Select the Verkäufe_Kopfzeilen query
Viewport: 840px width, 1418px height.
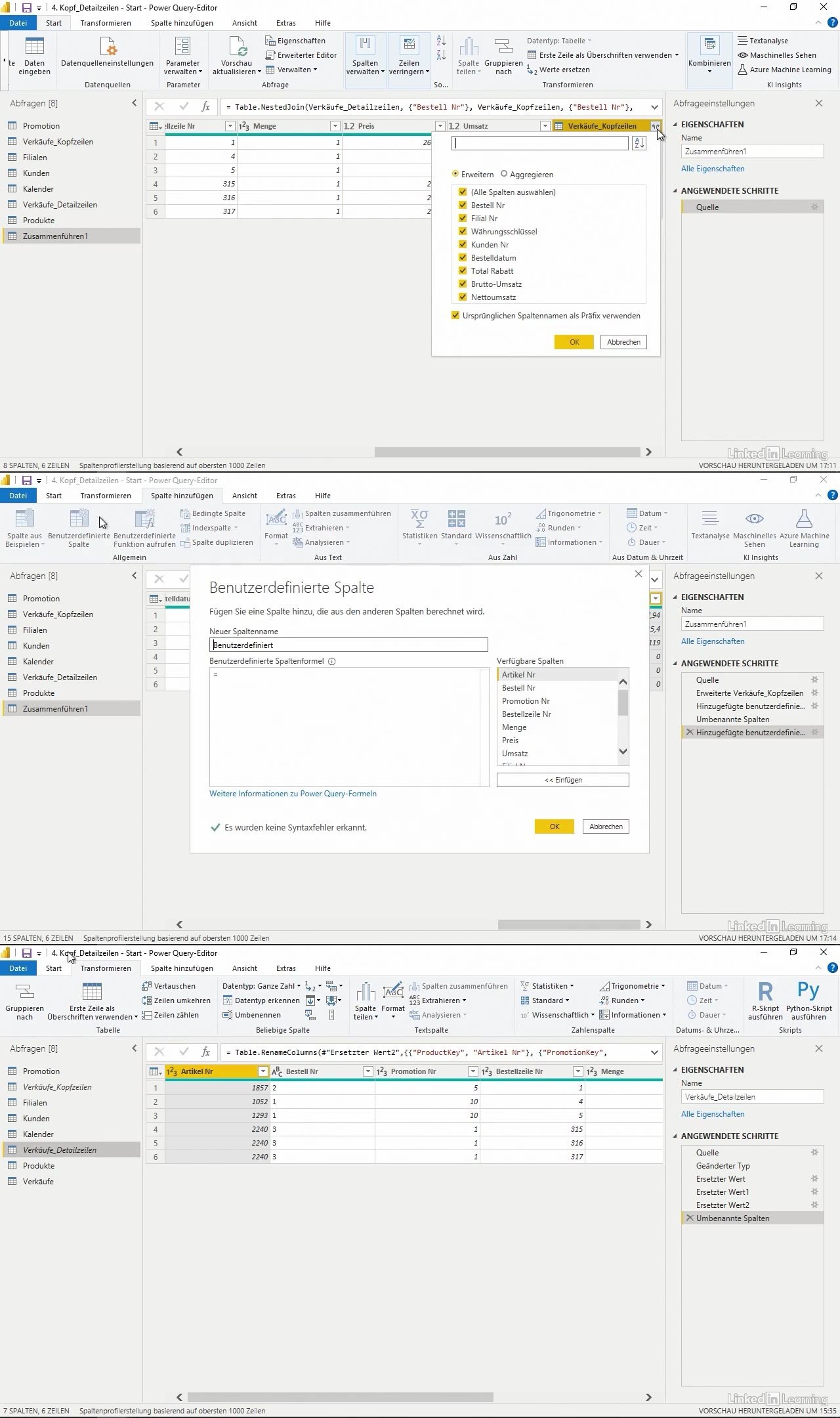58,142
